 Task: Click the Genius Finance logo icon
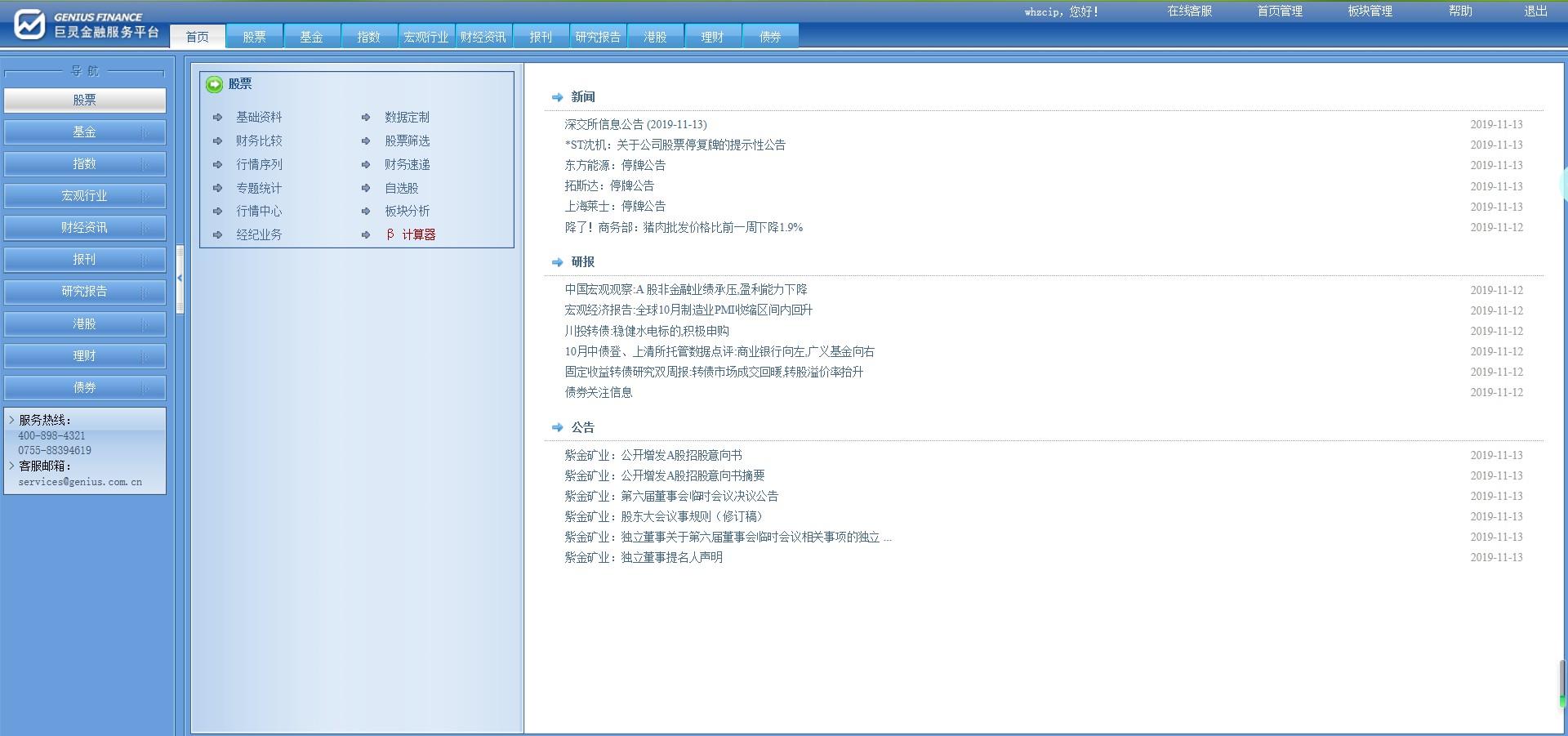click(x=29, y=24)
